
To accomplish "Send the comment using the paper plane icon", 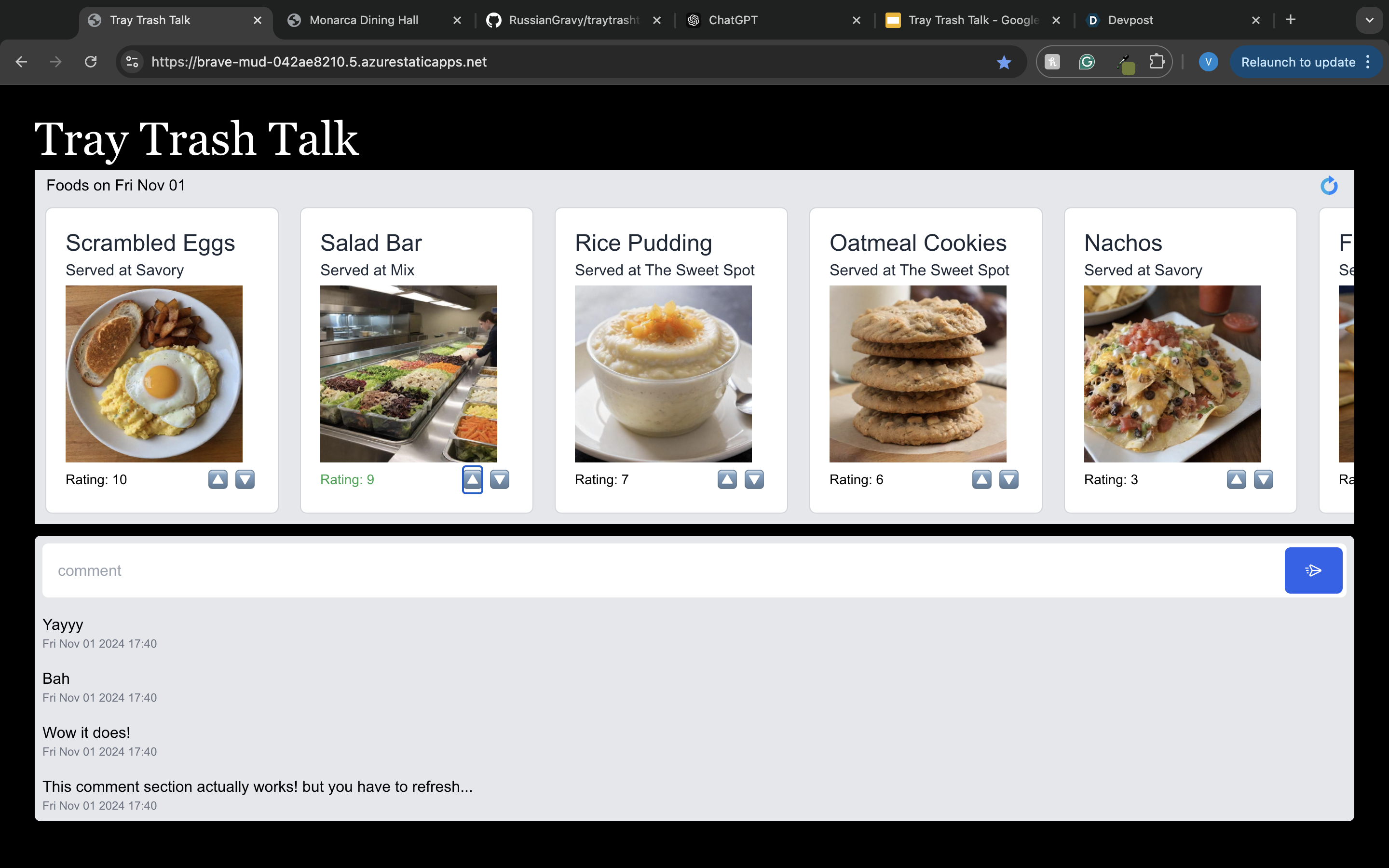I will click(x=1313, y=570).
